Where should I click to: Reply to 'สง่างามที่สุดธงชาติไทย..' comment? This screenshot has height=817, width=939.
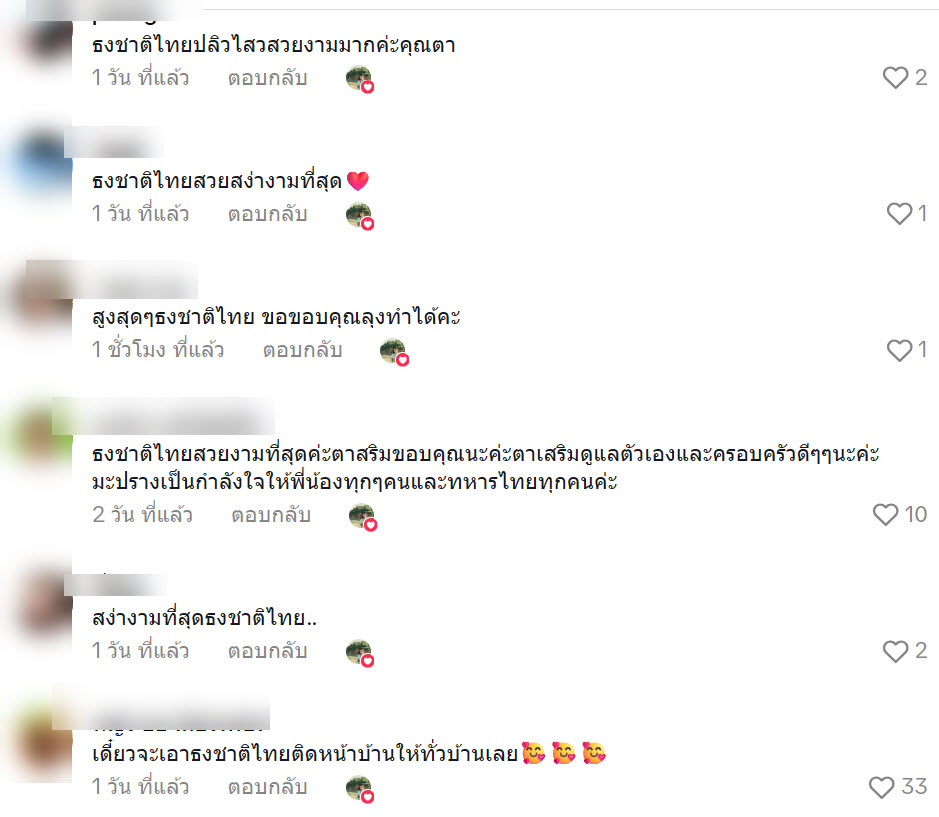tap(267, 651)
